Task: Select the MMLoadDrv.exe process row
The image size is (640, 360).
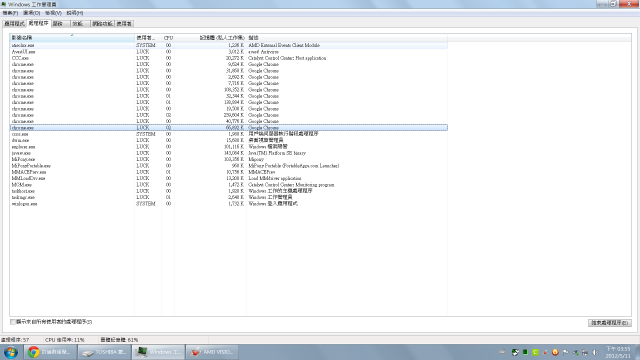Action: click(229, 178)
